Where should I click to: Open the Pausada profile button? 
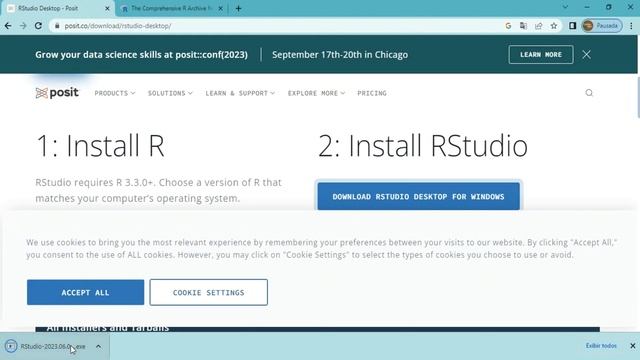pyautogui.click(x=602, y=26)
